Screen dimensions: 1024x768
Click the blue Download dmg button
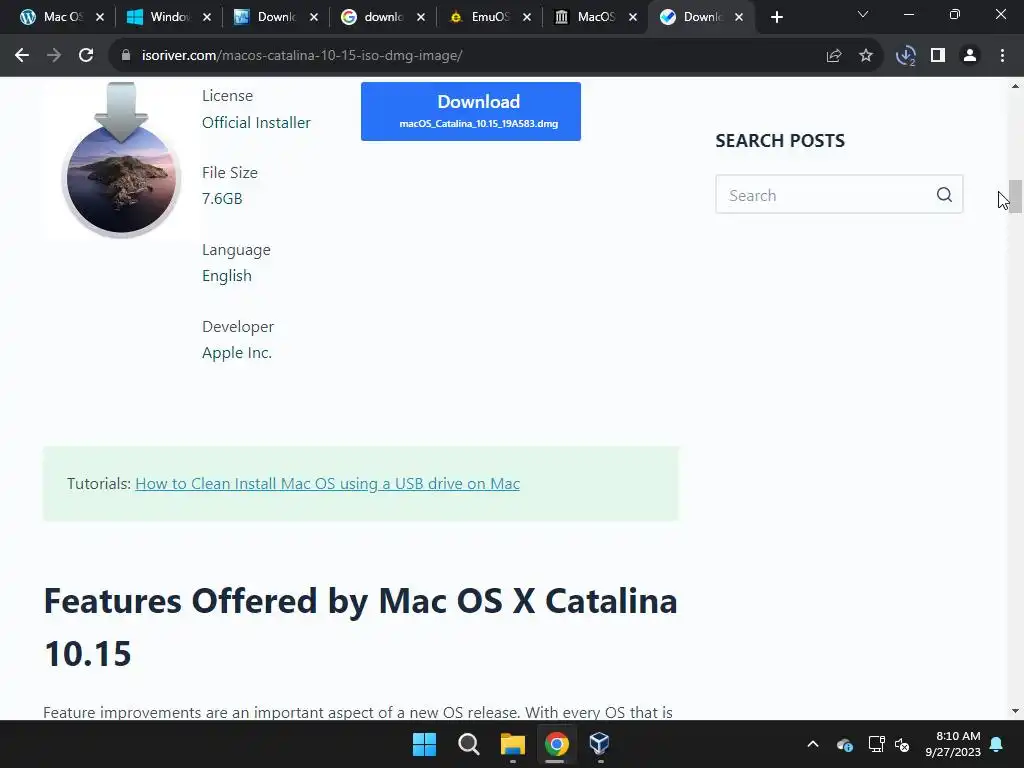[471, 111]
